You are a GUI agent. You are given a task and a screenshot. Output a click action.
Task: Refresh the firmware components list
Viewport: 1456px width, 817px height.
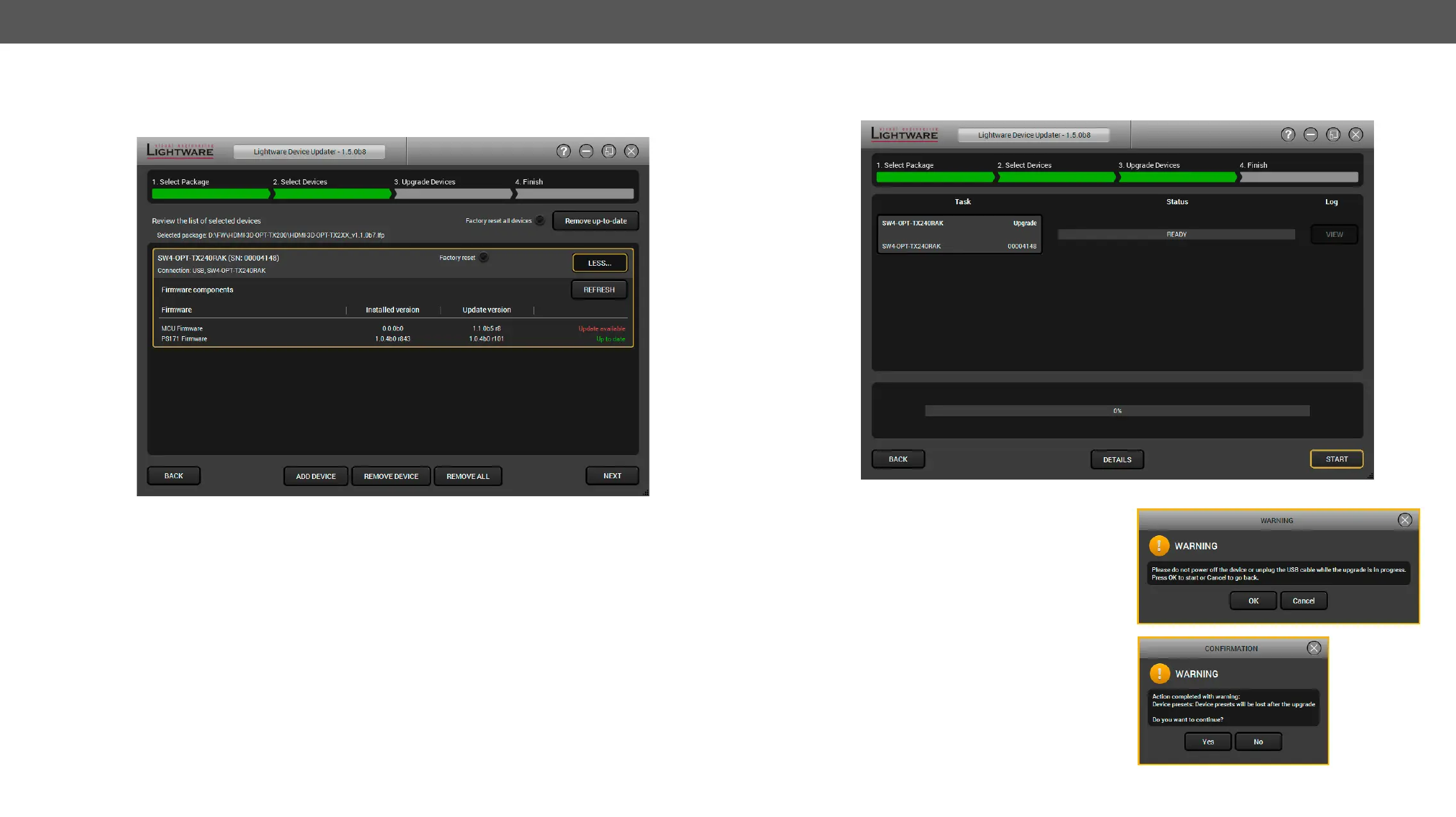click(599, 290)
